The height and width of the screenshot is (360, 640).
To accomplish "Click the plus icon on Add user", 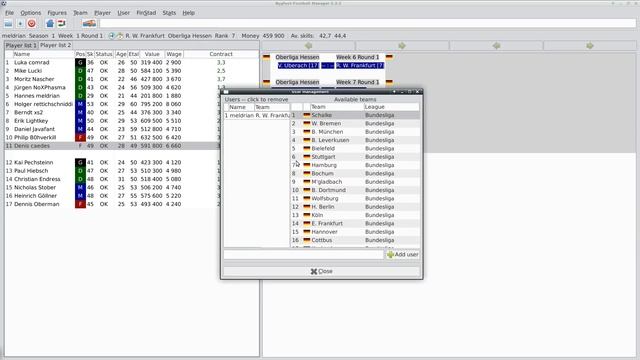I will pos(390,255).
